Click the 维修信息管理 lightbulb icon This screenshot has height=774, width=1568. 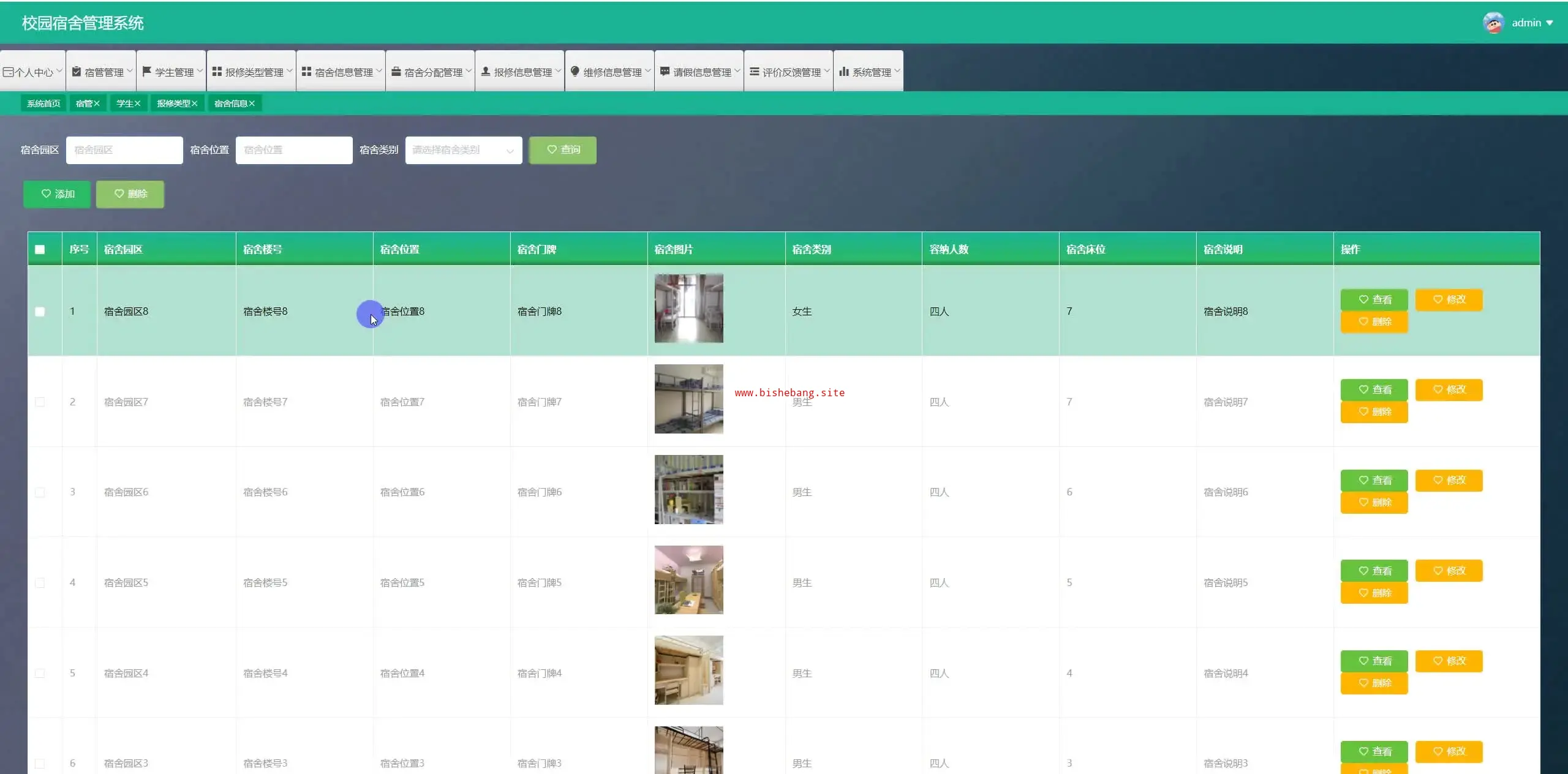click(575, 72)
